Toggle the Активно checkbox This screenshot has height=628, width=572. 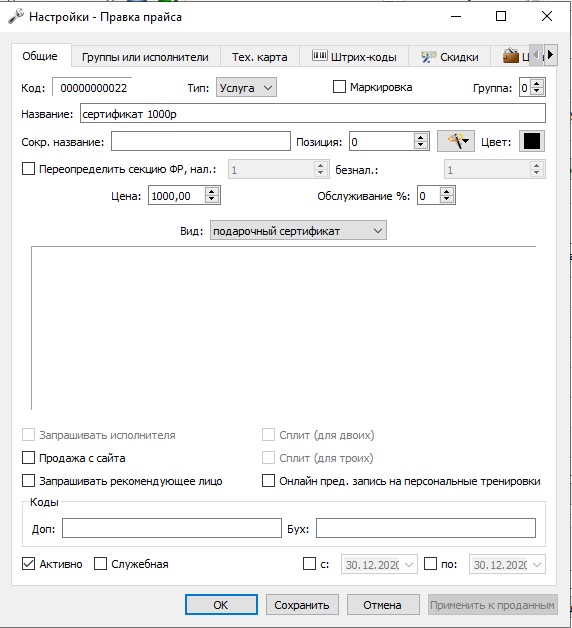pos(28,564)
